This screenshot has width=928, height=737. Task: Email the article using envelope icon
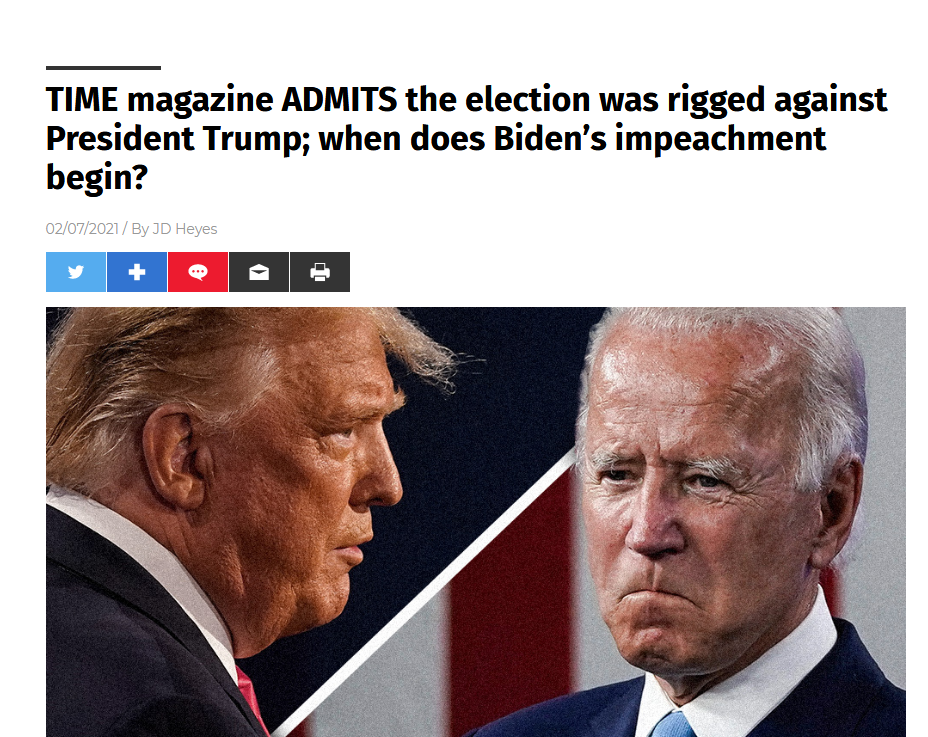[259, 272]
